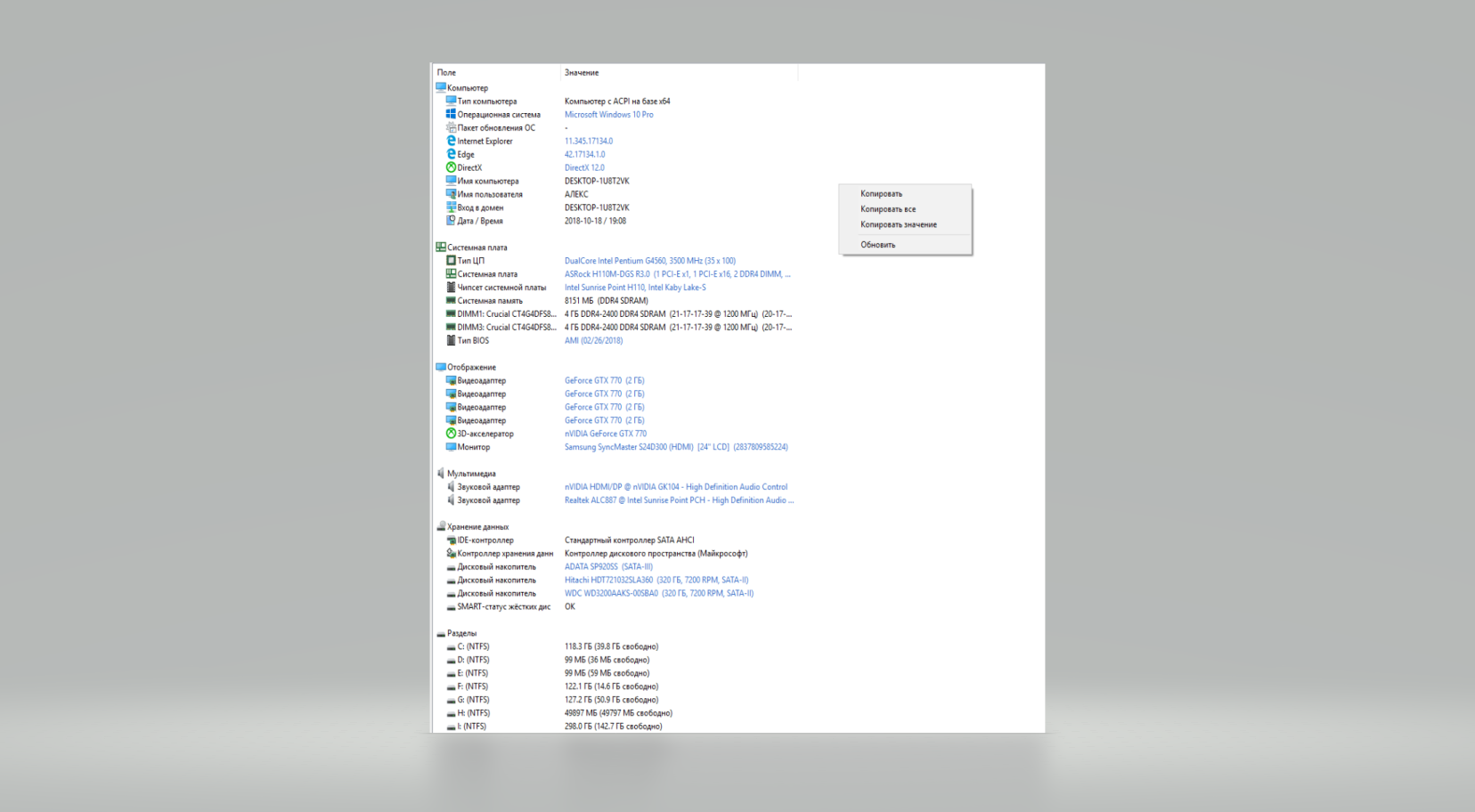Click the Тип ЦП processor icon
The height and width of the screenshot is (812, 1475).
click(x=451, y=260)
